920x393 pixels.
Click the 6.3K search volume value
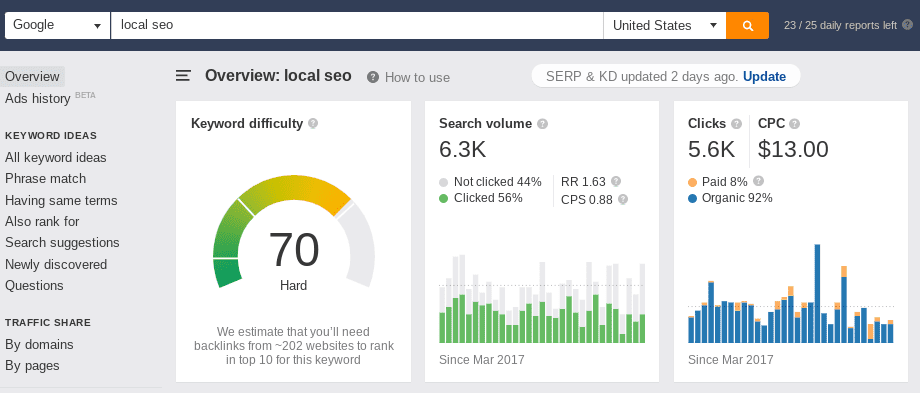(x=462, y=150)
